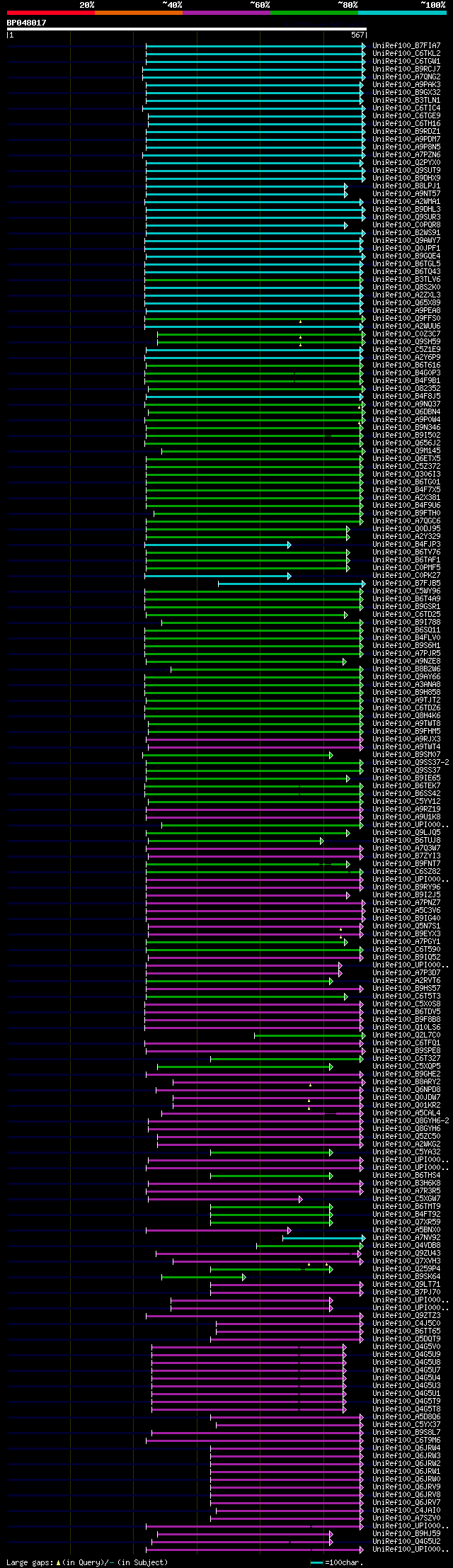This screenshot has width=453, height=1568.
Task: Open hit UniRef100_B3TLN1
Action: 406,100
